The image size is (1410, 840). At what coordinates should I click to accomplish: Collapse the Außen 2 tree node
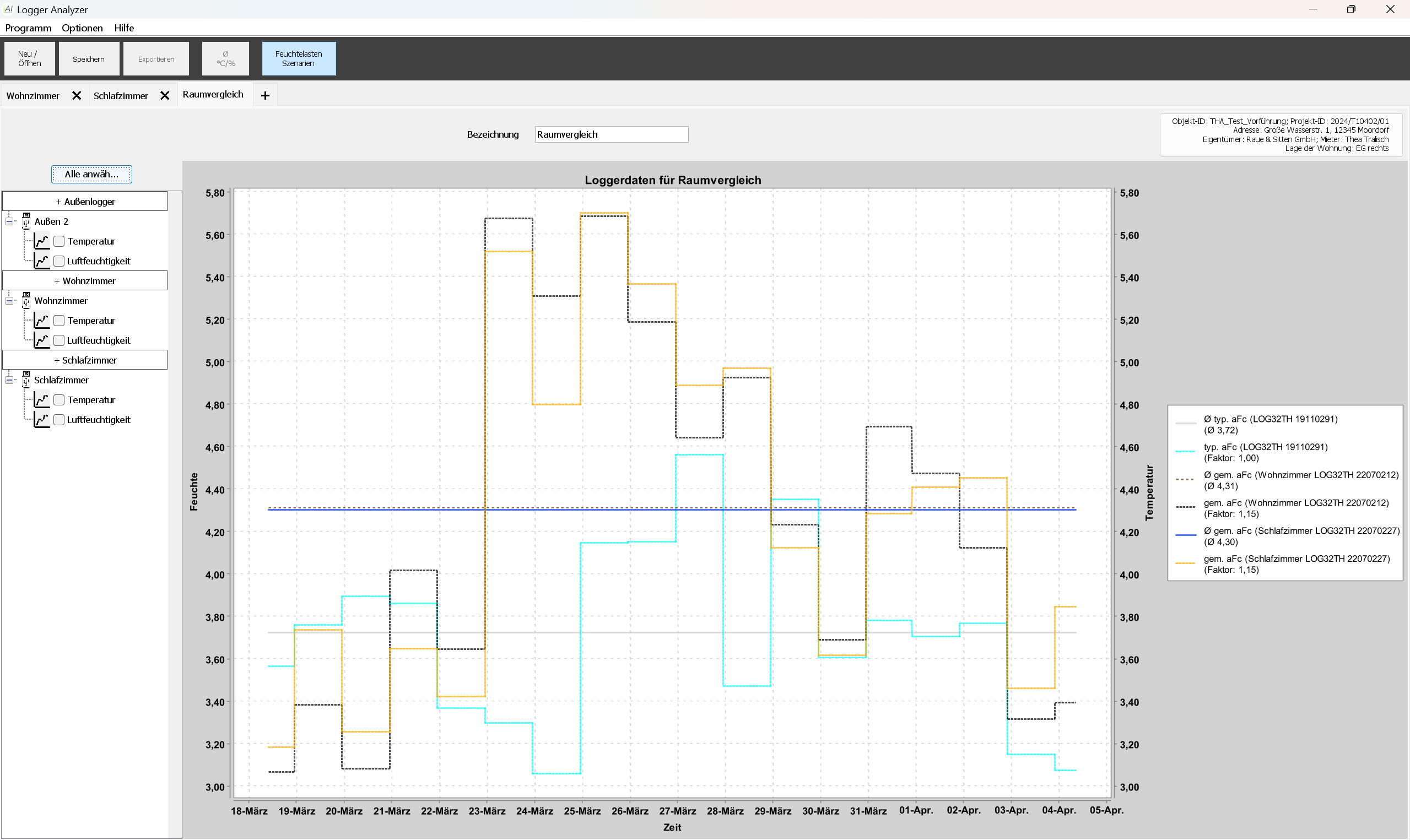pos(9,221)
